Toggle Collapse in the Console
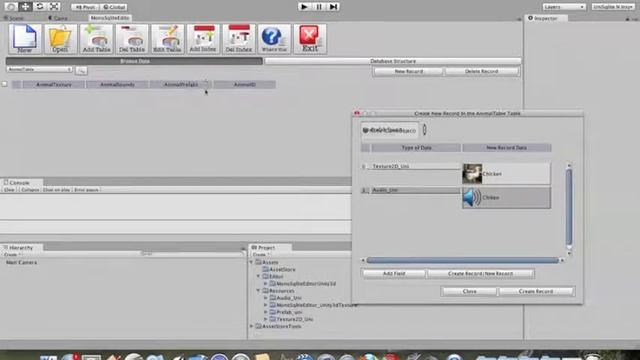The height and width of the screenshot is (360, 640). tap(30, 190)
